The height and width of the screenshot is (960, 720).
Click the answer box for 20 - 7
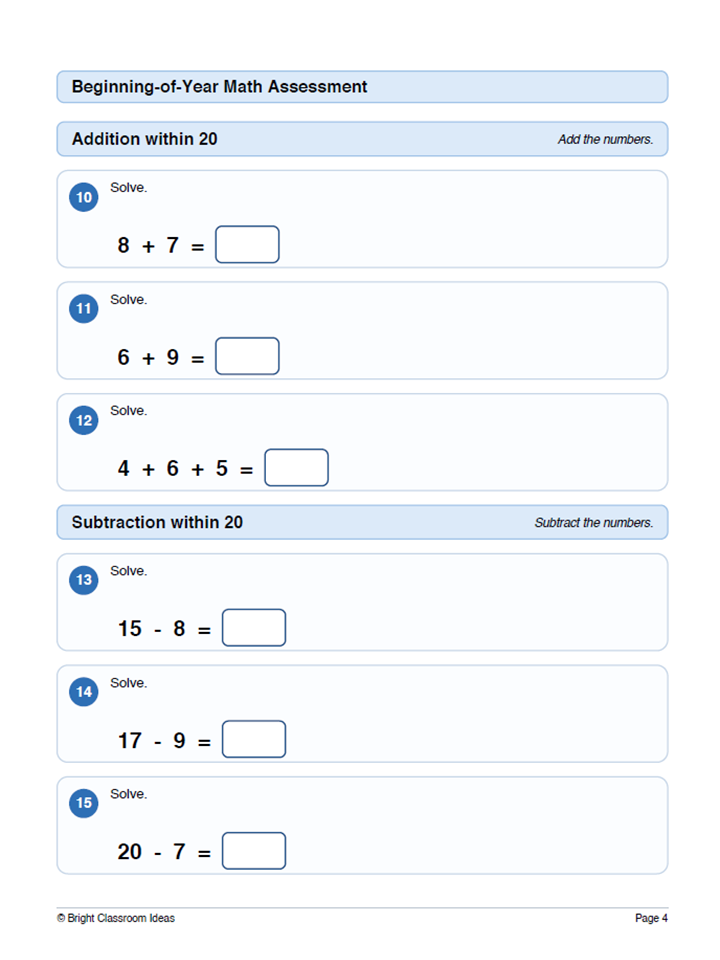tap(254, 850)
